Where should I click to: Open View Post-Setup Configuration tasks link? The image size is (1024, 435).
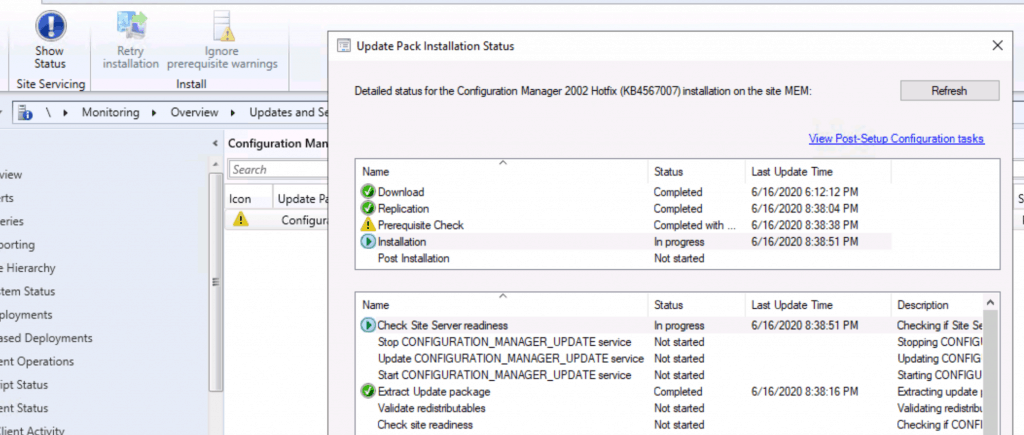pyautogui.click(x=896, y=138)
